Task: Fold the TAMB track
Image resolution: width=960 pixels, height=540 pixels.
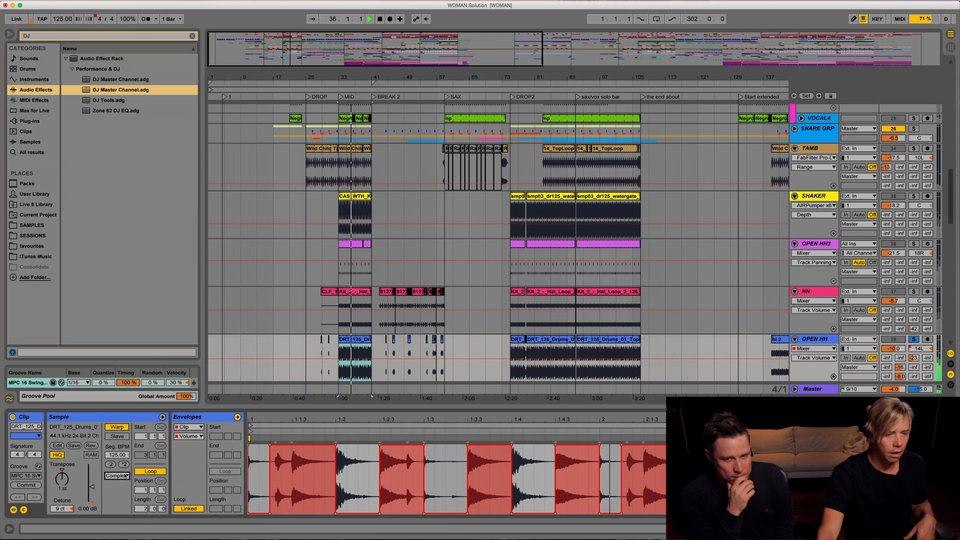Action: pos(795,148)
